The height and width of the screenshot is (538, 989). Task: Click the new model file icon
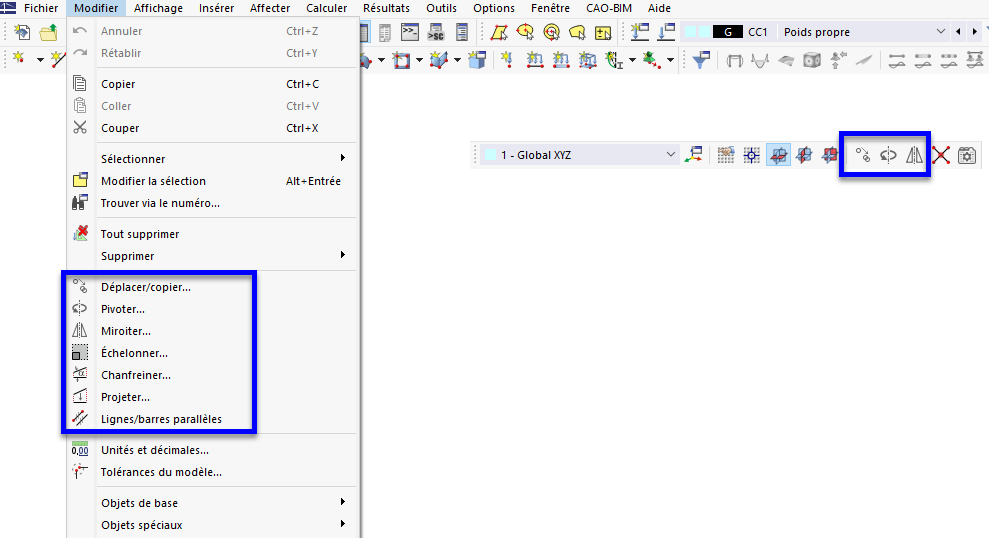tap(22, 32)
